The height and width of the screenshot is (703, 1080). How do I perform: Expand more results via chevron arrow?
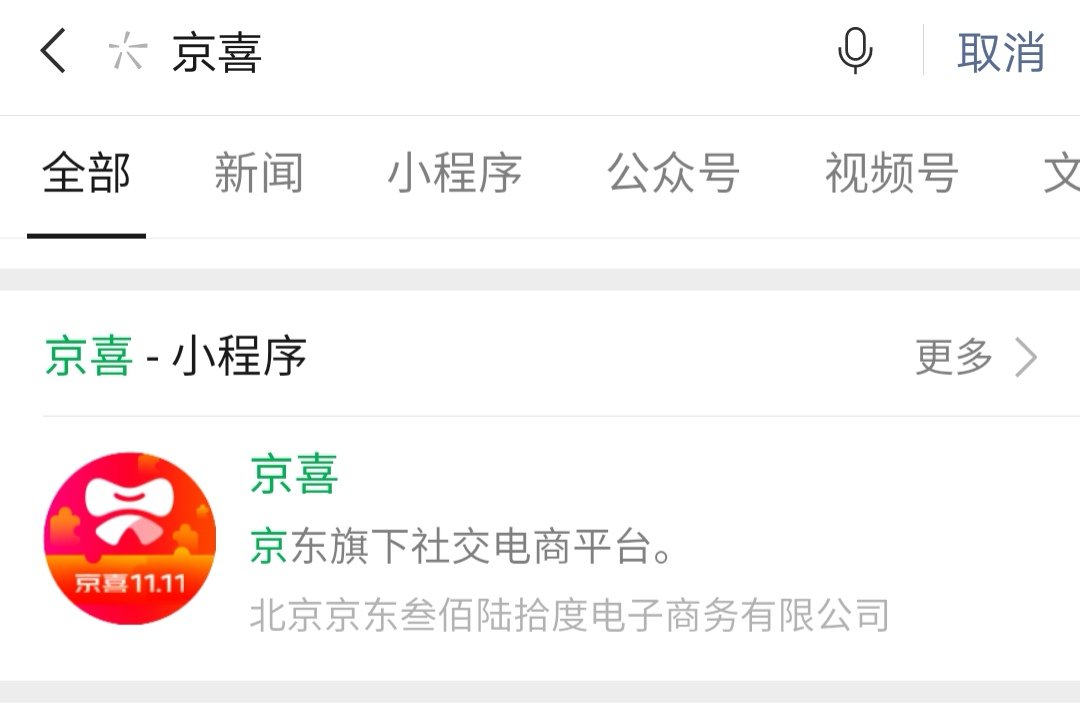tap(1026, 357)
